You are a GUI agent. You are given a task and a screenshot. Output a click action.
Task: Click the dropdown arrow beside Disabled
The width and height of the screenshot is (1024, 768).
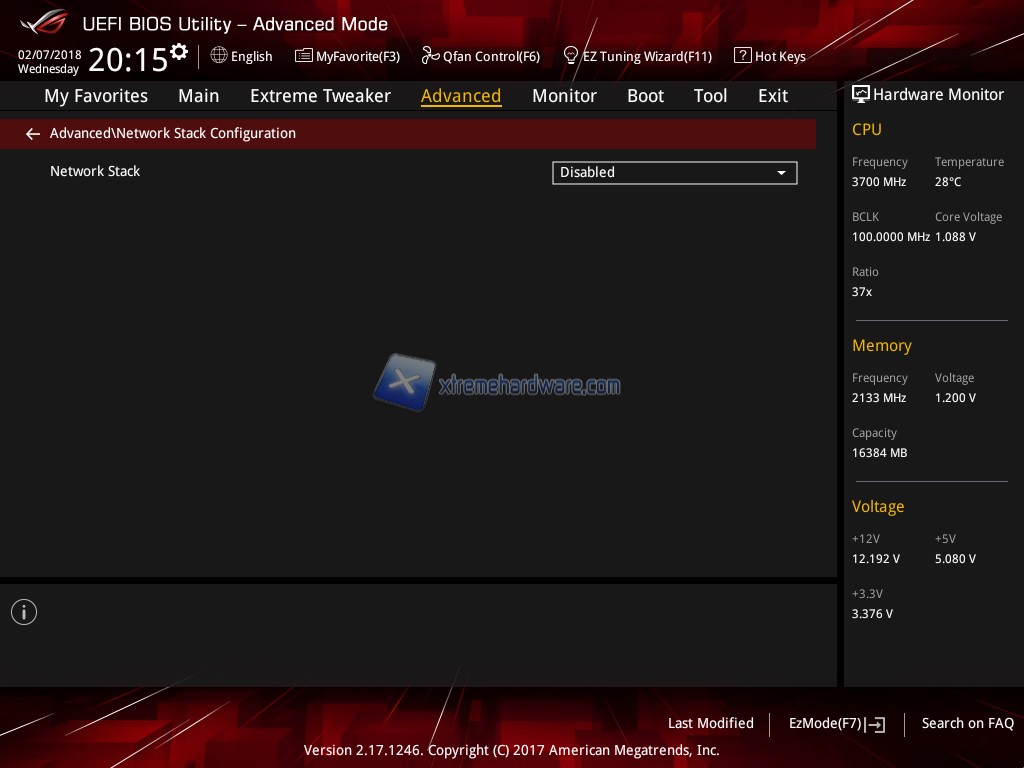click(x=781, y=173)
